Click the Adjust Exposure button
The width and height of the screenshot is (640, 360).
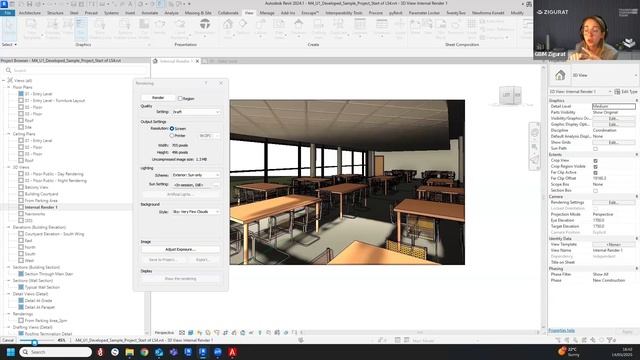[x=180, y=249]
